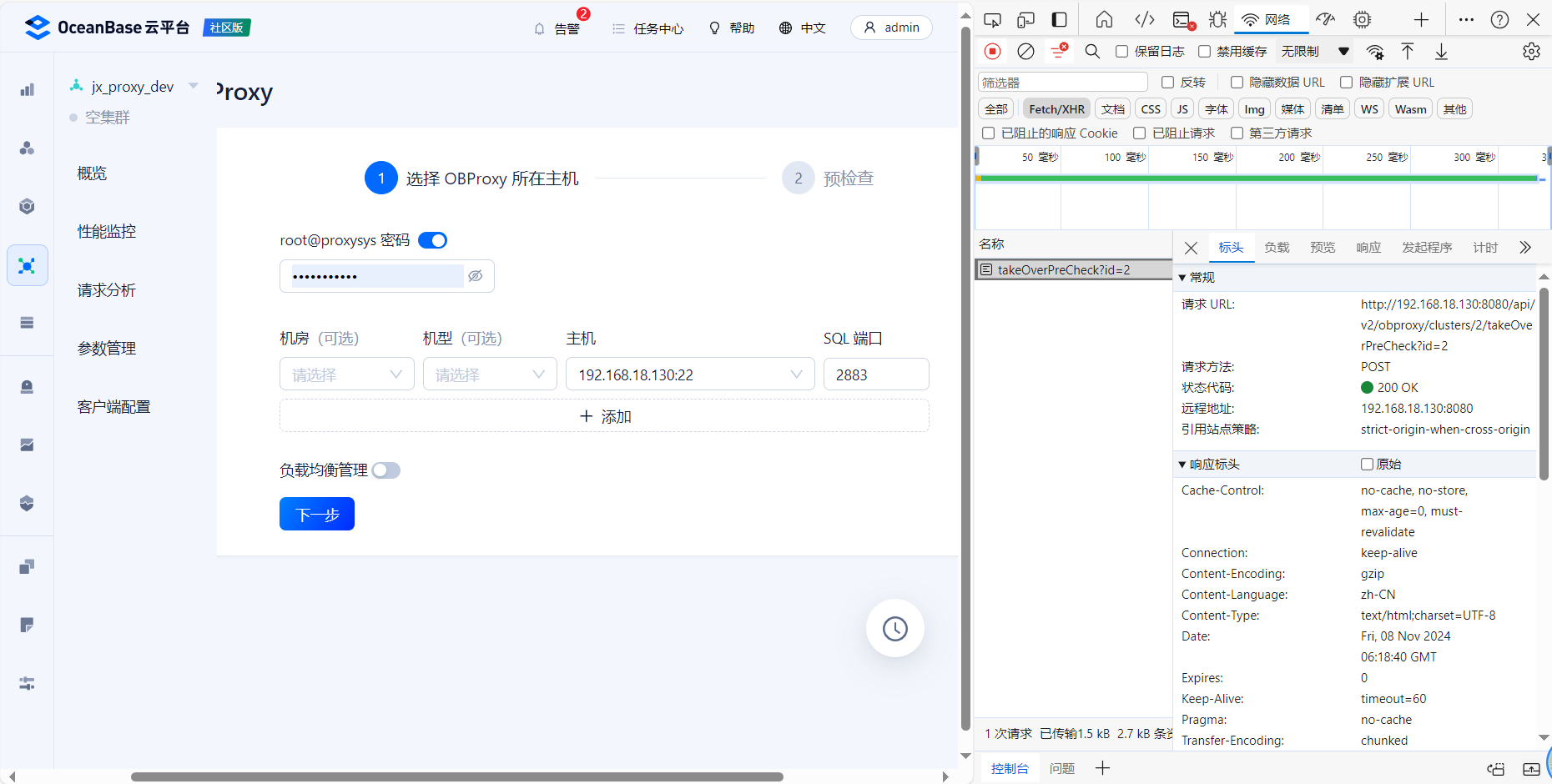Check hide extension URLs checkbox
This screenshot has height=784, width=1552.
tap(1347, 82)
